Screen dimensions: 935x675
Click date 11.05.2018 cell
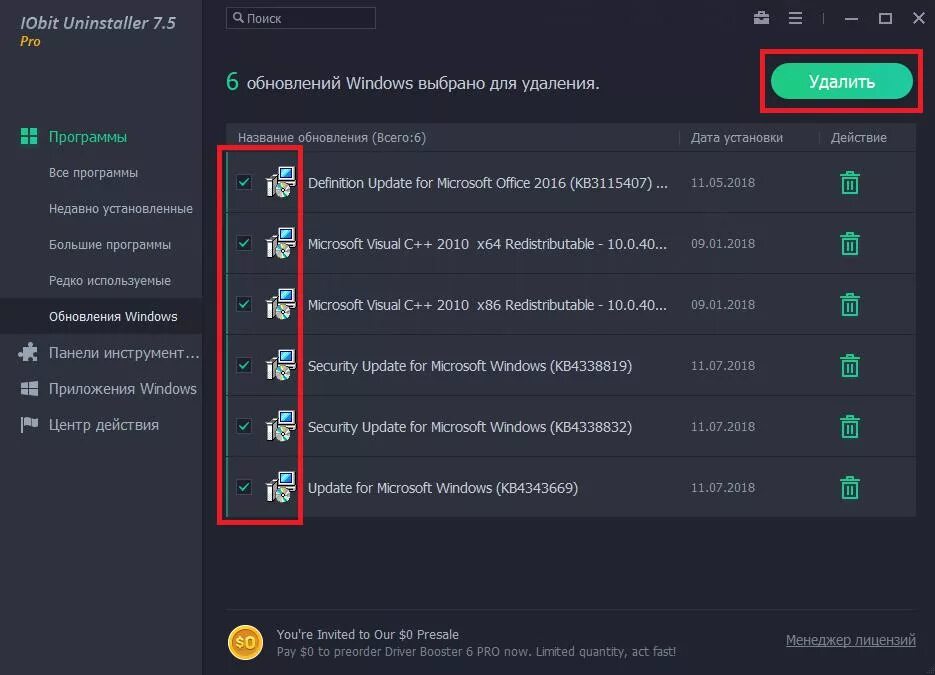723,182
